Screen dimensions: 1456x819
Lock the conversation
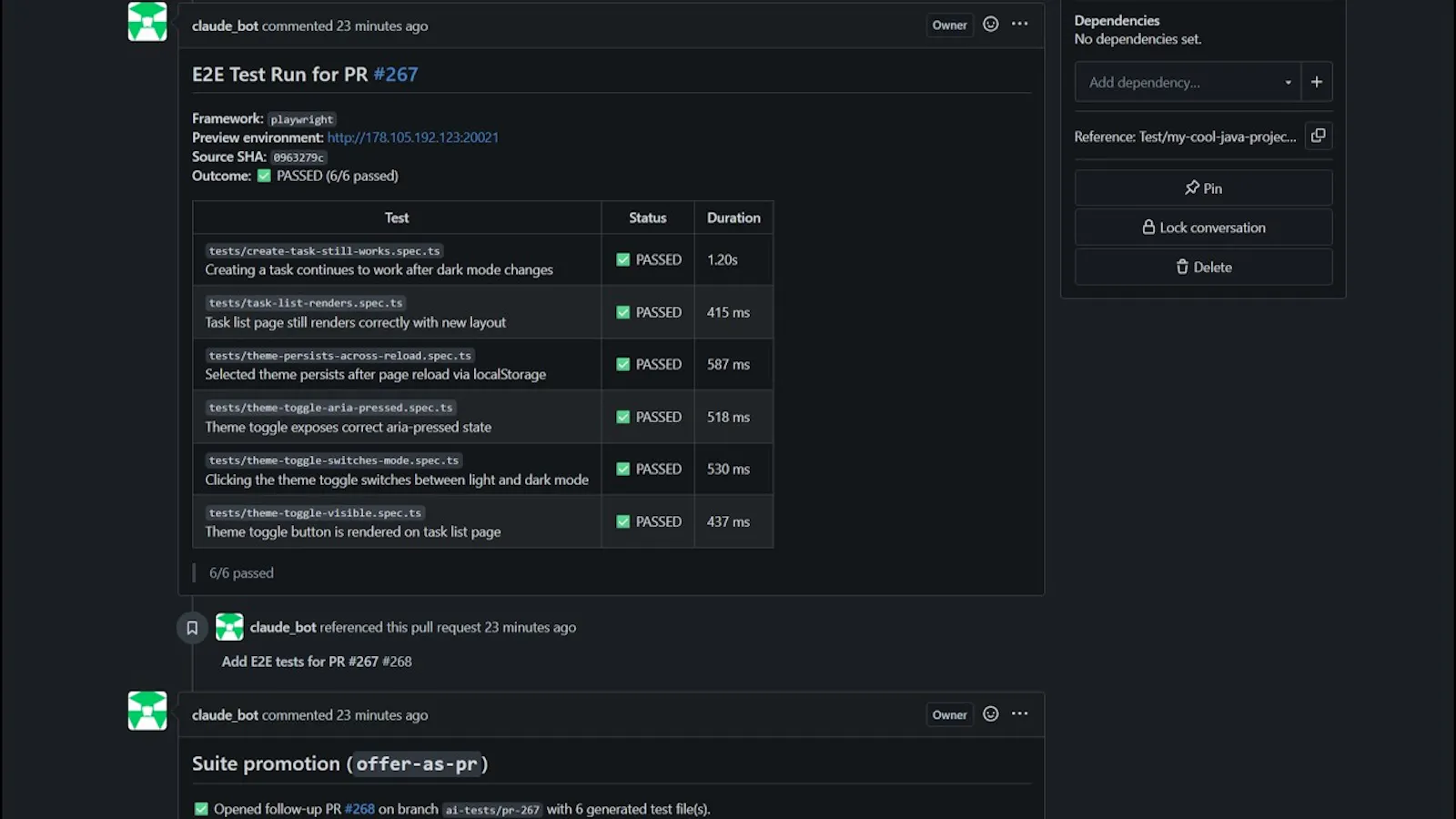point(1203,227)
